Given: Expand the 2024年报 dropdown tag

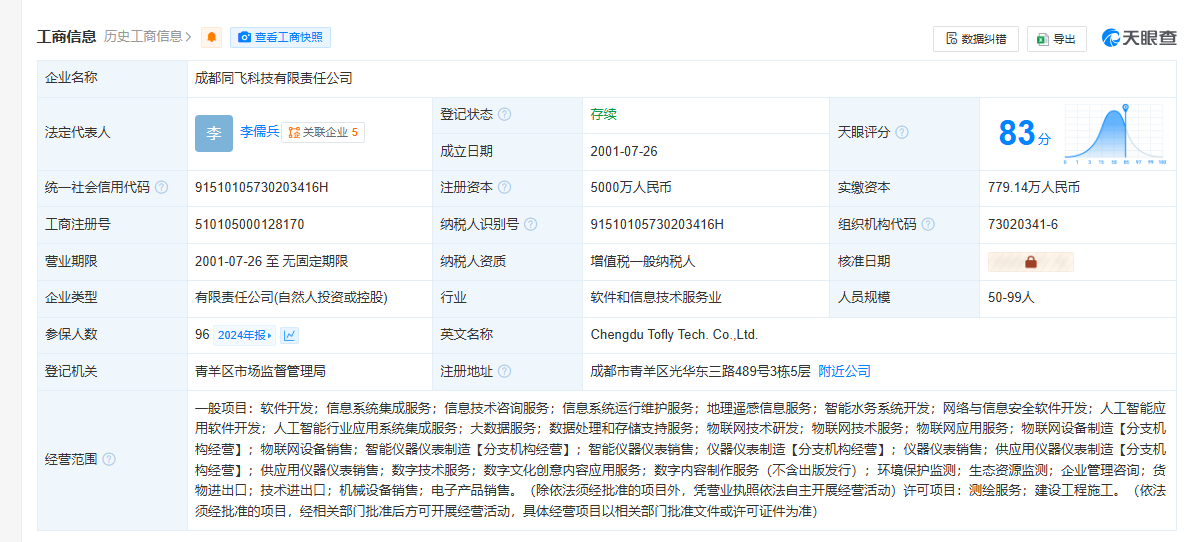Looking at the screenshot, I should [245, 335].
